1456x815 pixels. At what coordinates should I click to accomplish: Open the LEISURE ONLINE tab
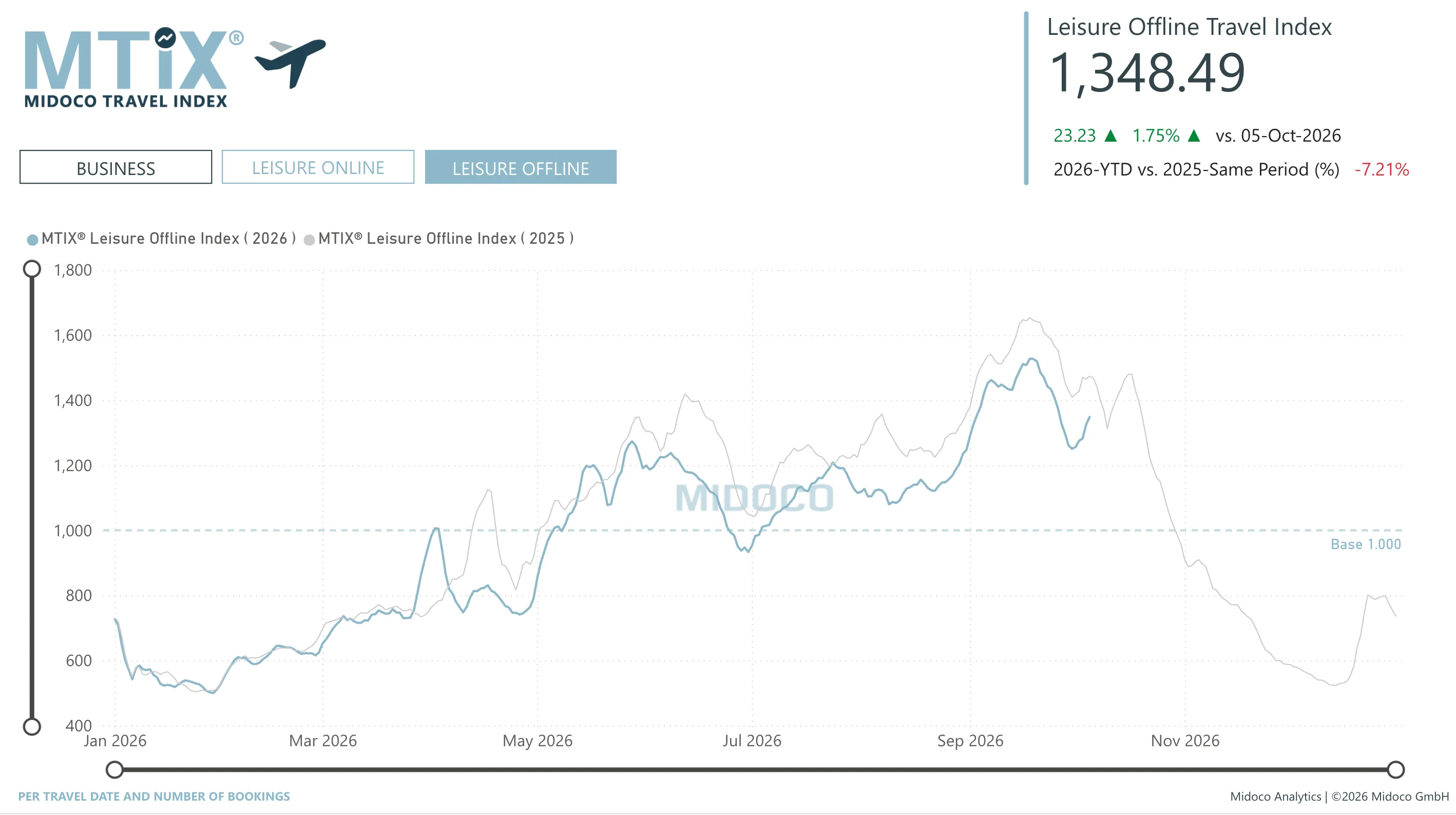point(318,167)
